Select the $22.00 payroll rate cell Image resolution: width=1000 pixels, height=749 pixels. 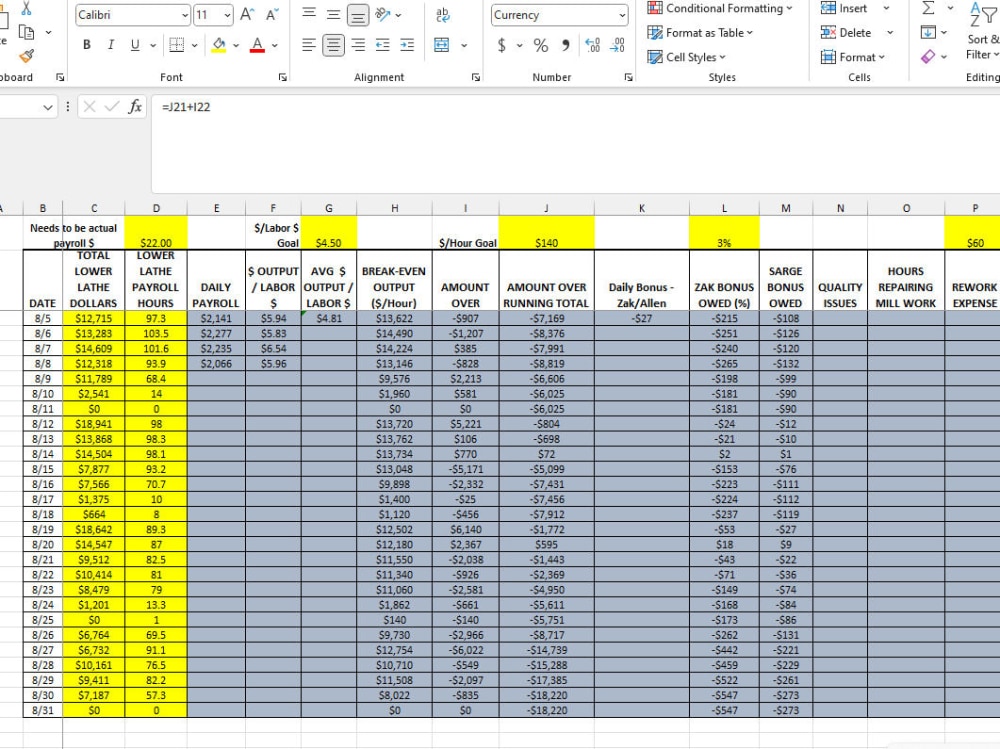[x=156, y=233]
